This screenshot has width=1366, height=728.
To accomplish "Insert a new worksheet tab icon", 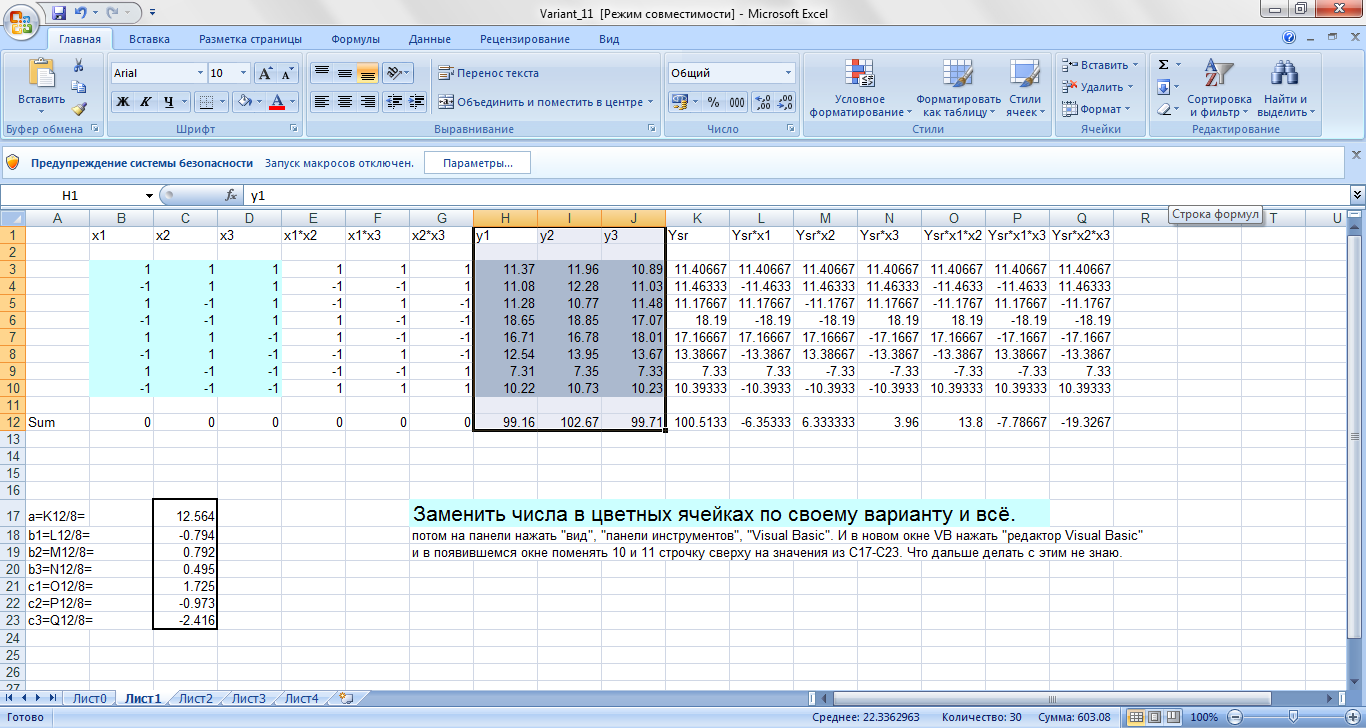I will (346, 698).
